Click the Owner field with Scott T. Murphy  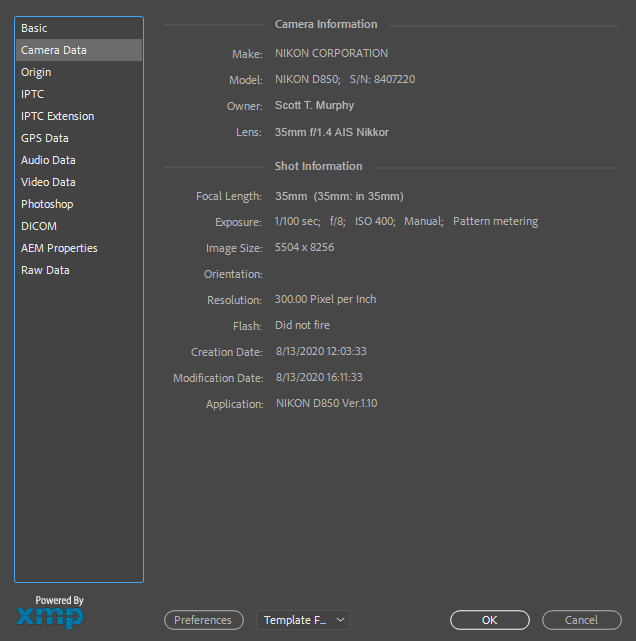click(314, 106)
